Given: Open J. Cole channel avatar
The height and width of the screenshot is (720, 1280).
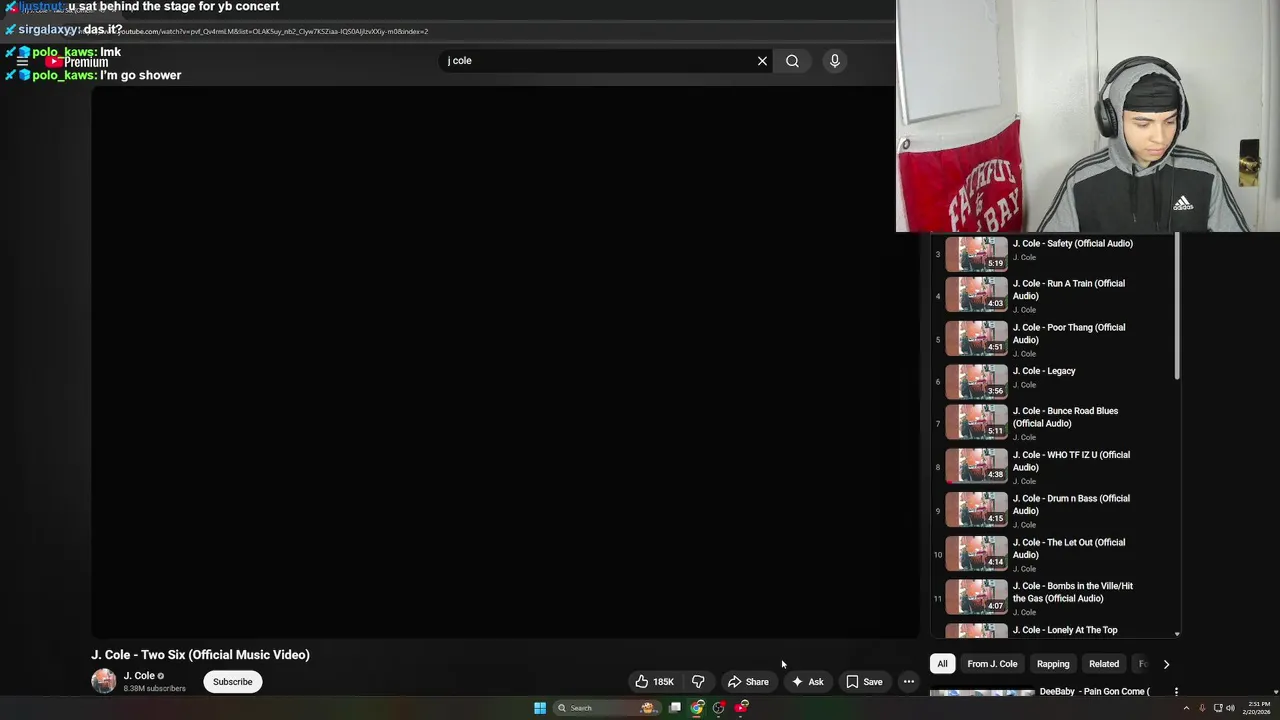Looking at the screenshot, I should click(103, 681).
